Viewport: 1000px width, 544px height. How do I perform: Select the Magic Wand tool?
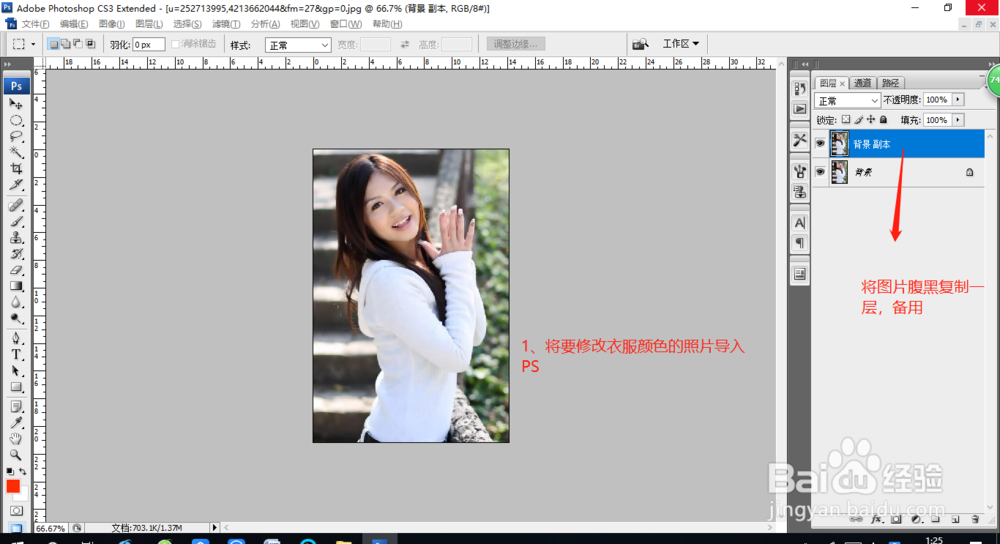[16, 152]
